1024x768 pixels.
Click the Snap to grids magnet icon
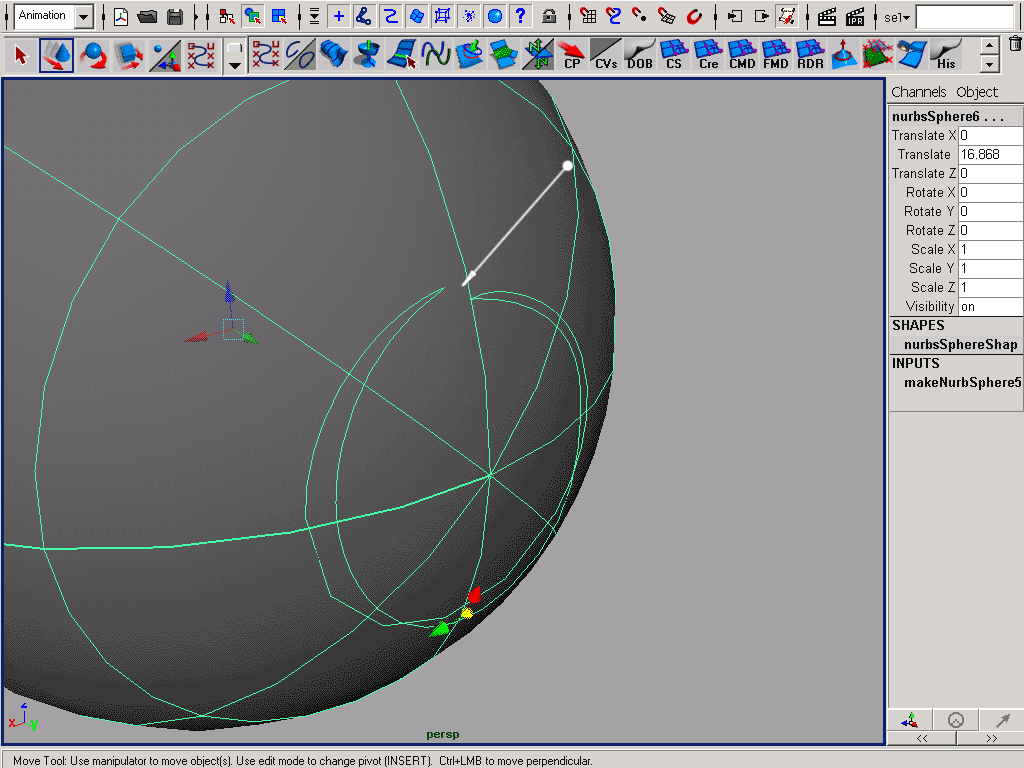click(589, 16)
